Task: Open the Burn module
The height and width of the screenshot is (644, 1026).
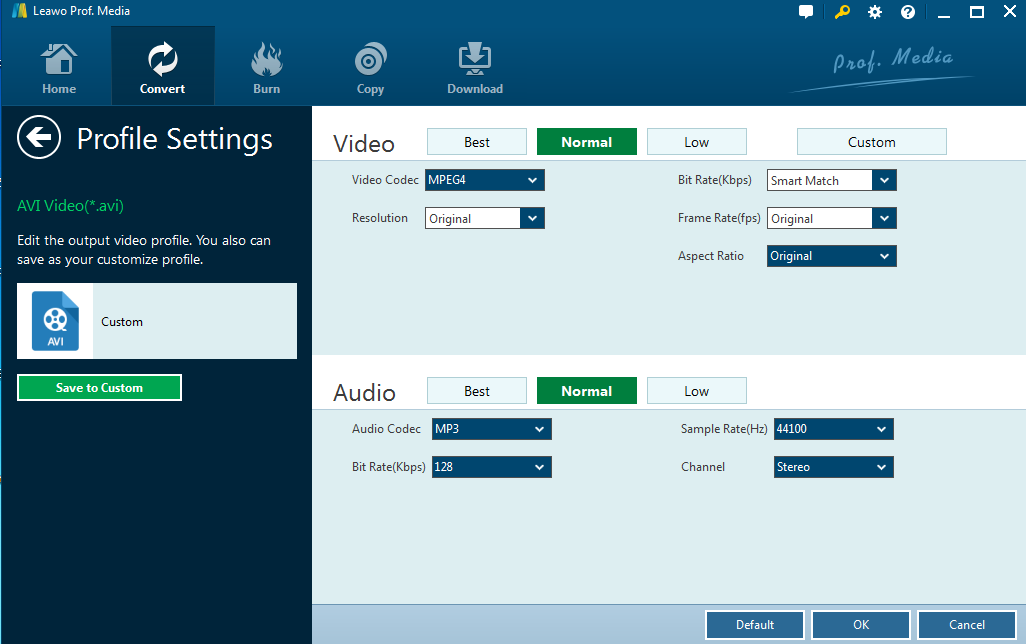Action: [x=266, y=68]
